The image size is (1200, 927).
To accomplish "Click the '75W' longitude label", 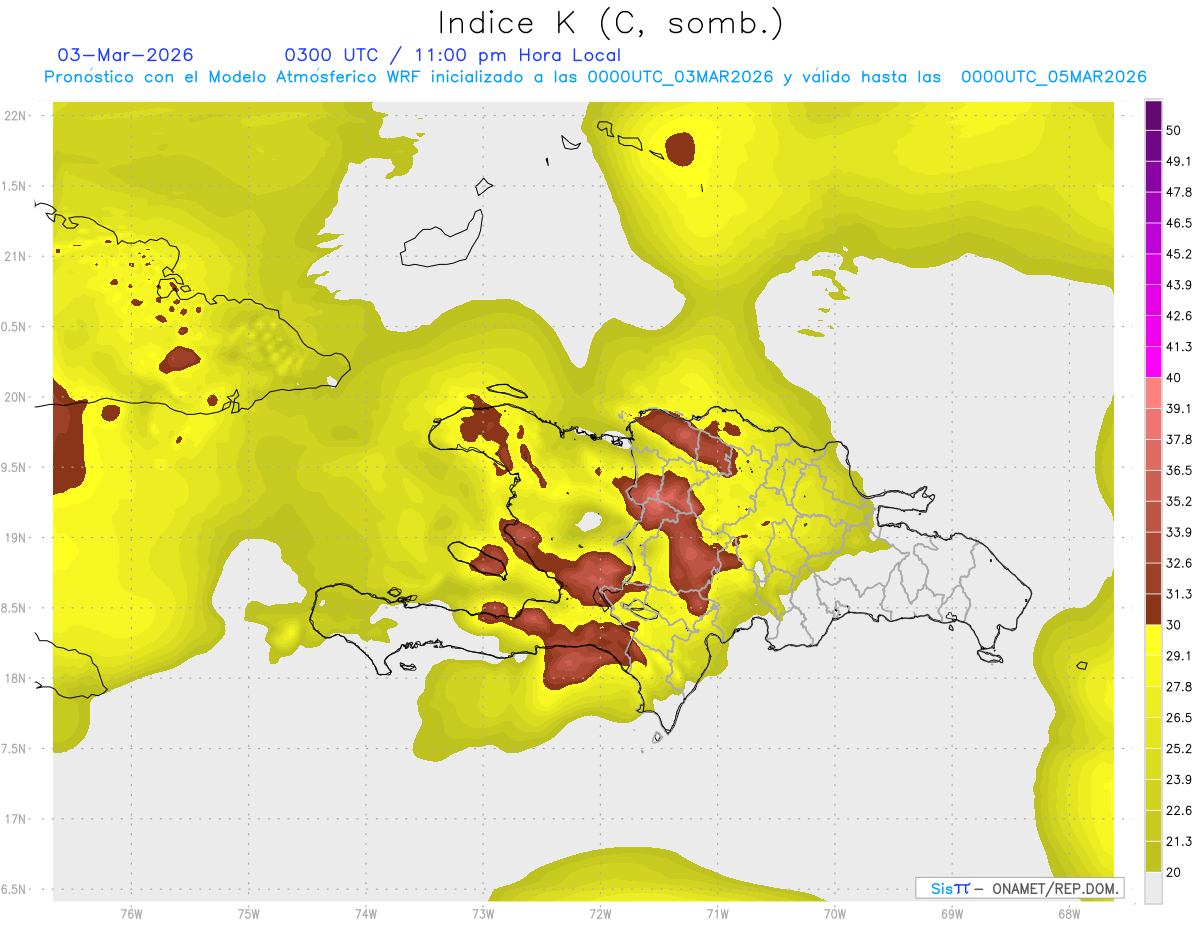I will 248,913.
